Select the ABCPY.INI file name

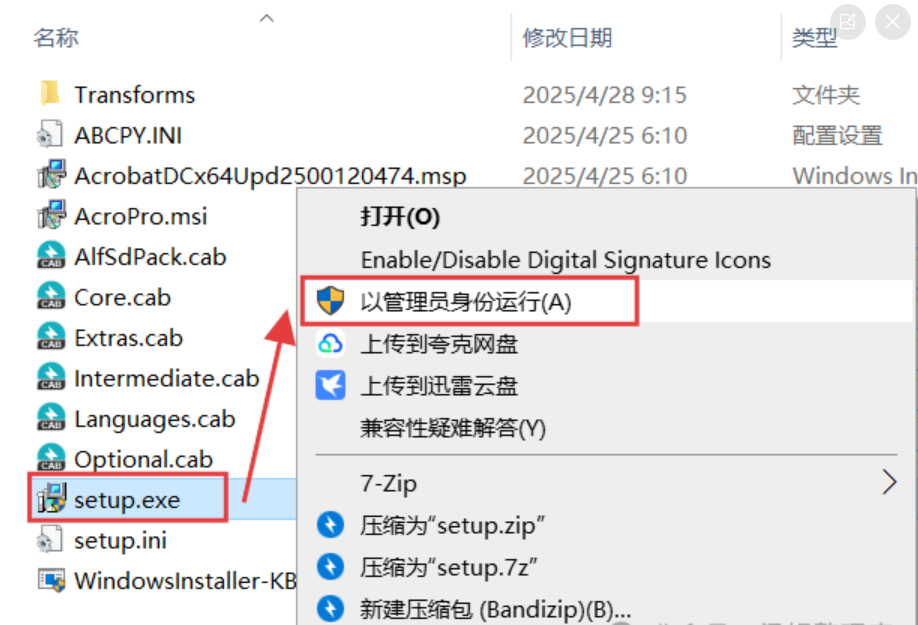[128, 135]
